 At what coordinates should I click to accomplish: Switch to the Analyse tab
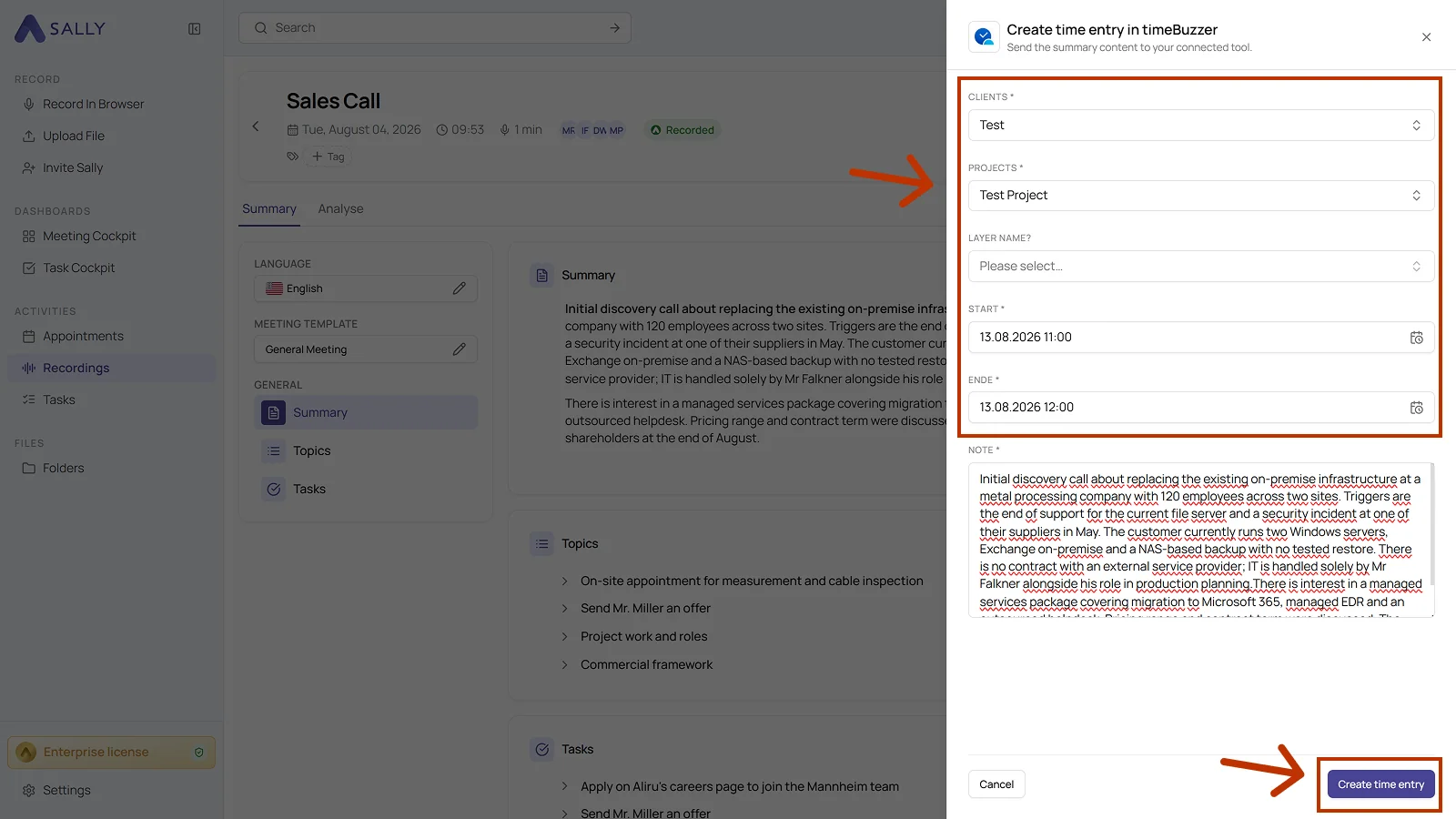pyautogui.click(x=341, y=208)
